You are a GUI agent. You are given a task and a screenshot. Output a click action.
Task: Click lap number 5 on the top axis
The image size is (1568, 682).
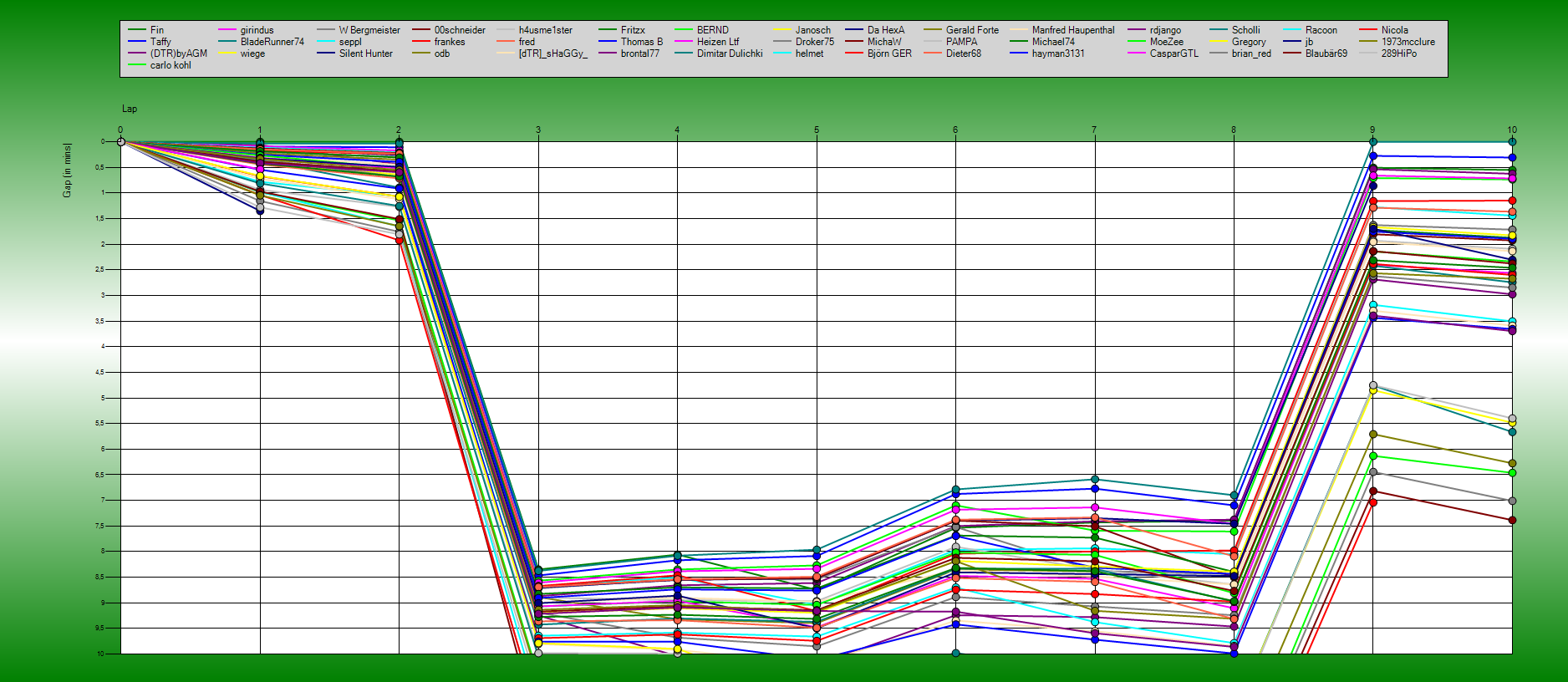[x=817, y=130]
